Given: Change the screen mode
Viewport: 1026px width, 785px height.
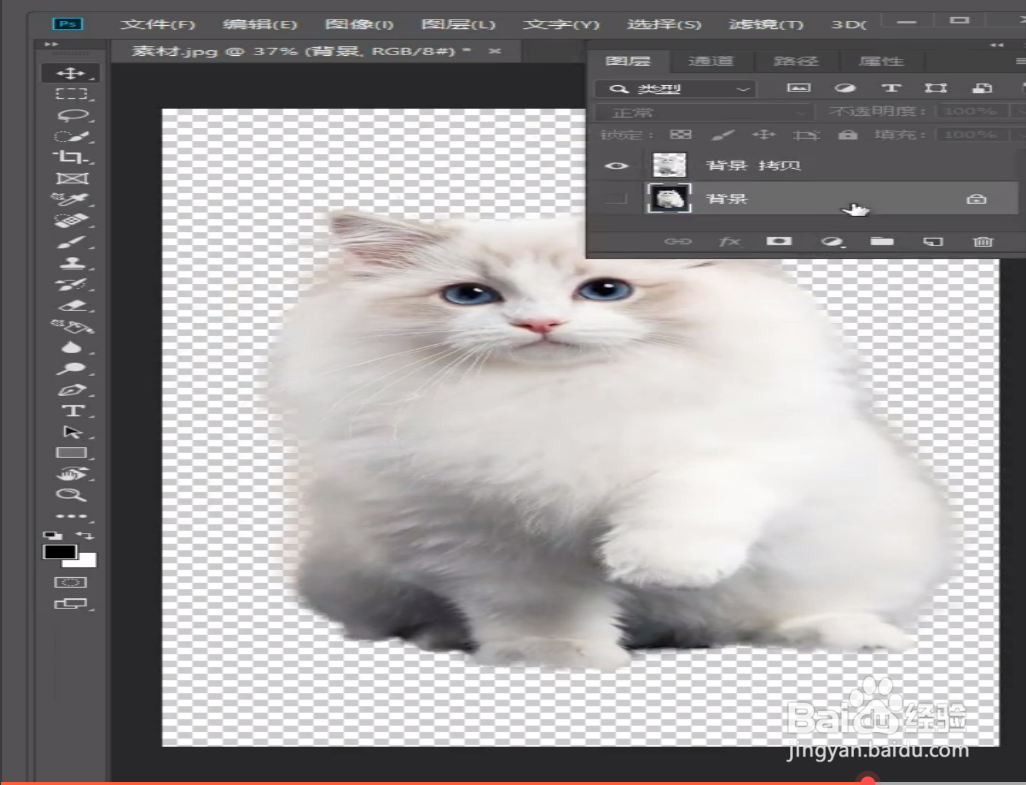Looking at the screenshot, I should (71, 604).
